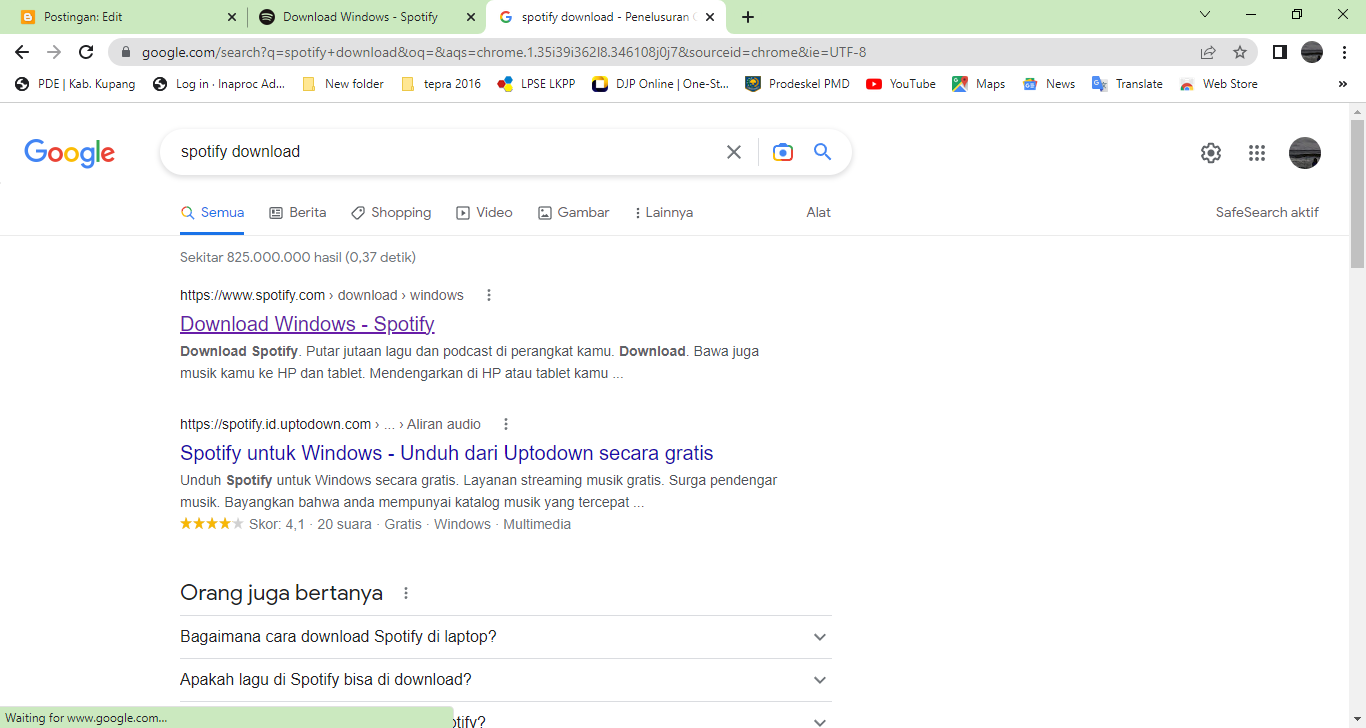The width and height of the screenshot is (1366, 728).
Task: Open LPSE LKPP bookmark
Action: [536, 84]
